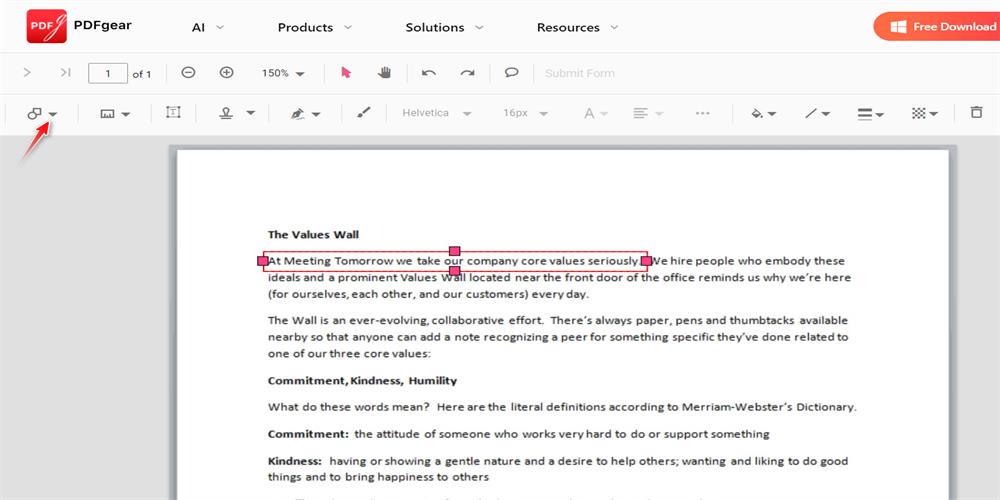The height and width of the screenshot is (500, 1000).
Task: Go to the last page
Action: 65,73
